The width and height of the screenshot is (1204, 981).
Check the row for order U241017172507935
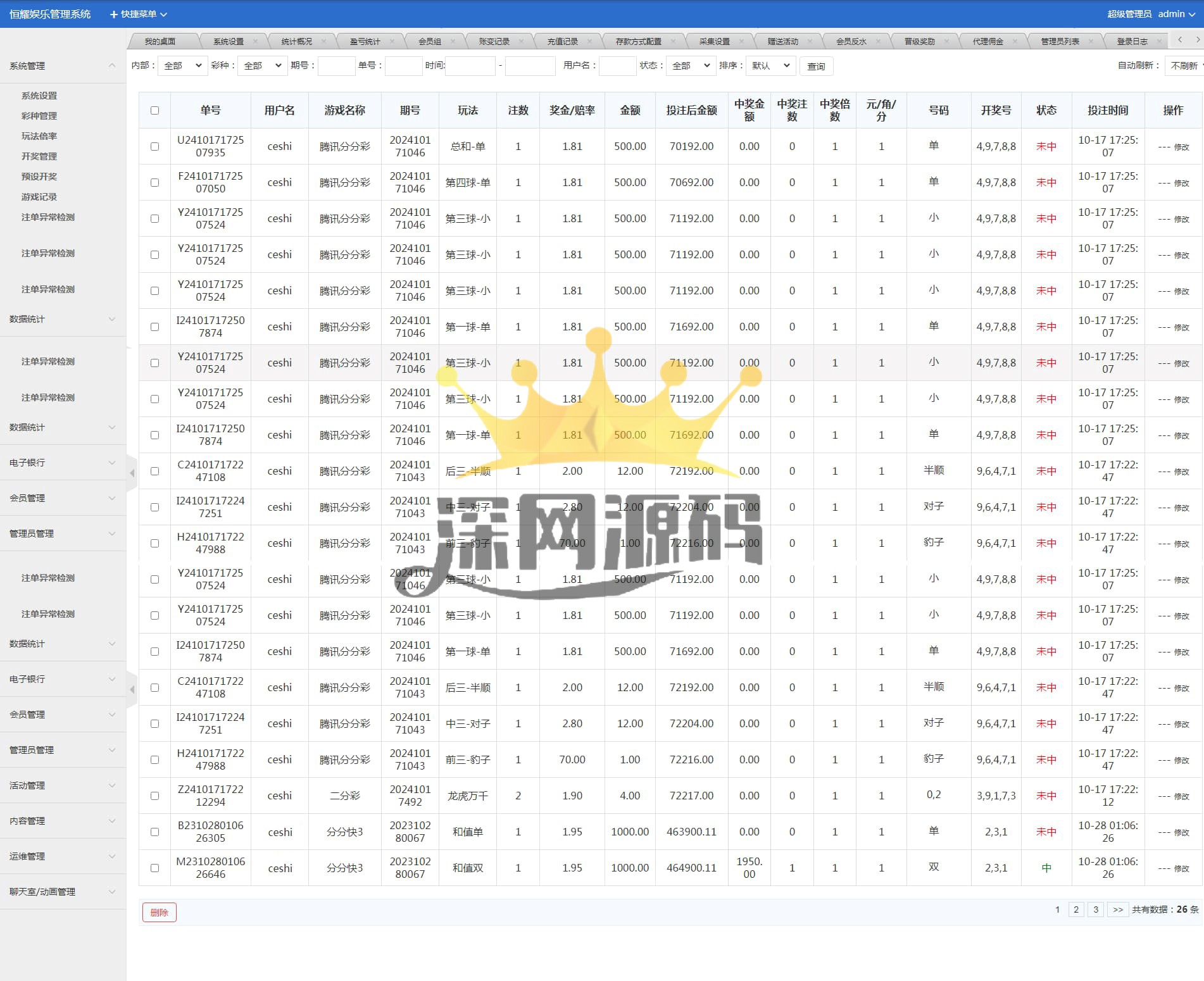(154, 147)
